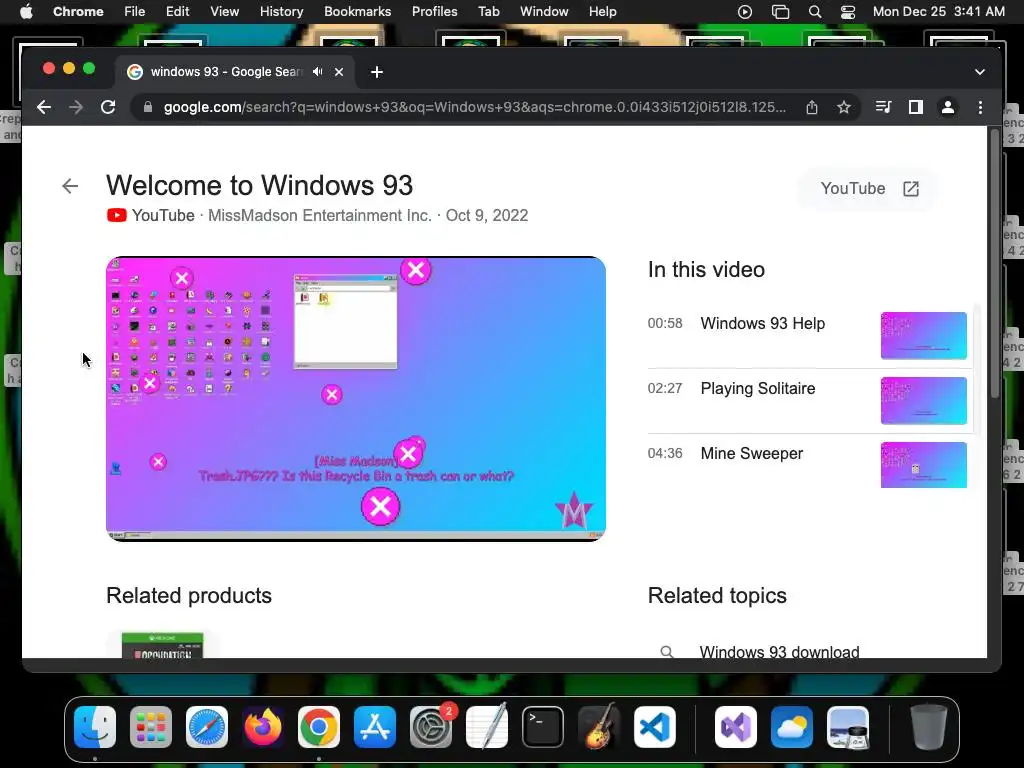Viewport: 1024px width, 768px height.
Task: Open the View menu
Action: (x=224, y=12)
